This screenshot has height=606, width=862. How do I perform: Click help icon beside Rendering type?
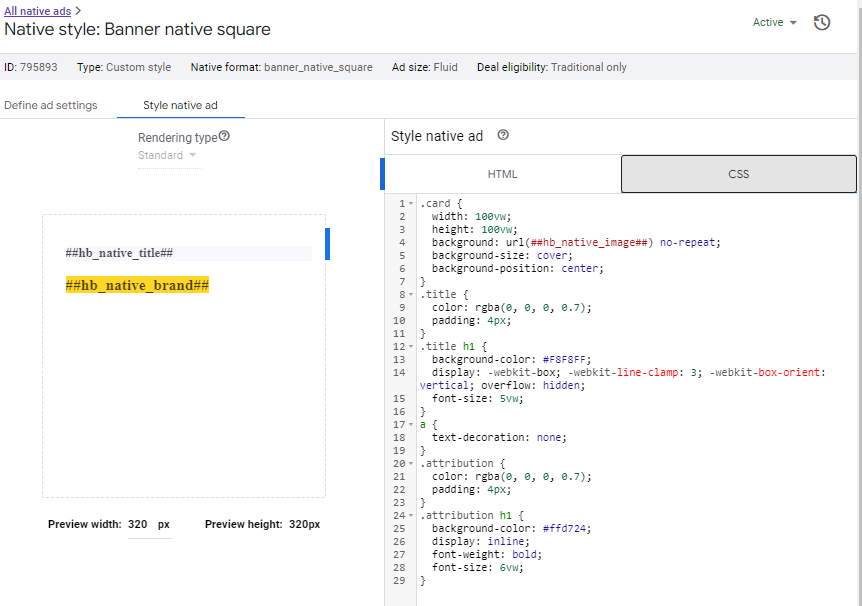tap(224, 137)
